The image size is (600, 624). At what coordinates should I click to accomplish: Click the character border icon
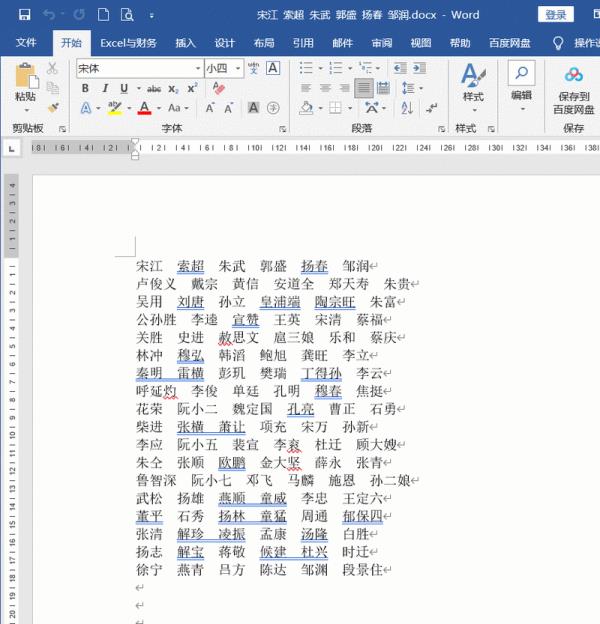[273, 68]
